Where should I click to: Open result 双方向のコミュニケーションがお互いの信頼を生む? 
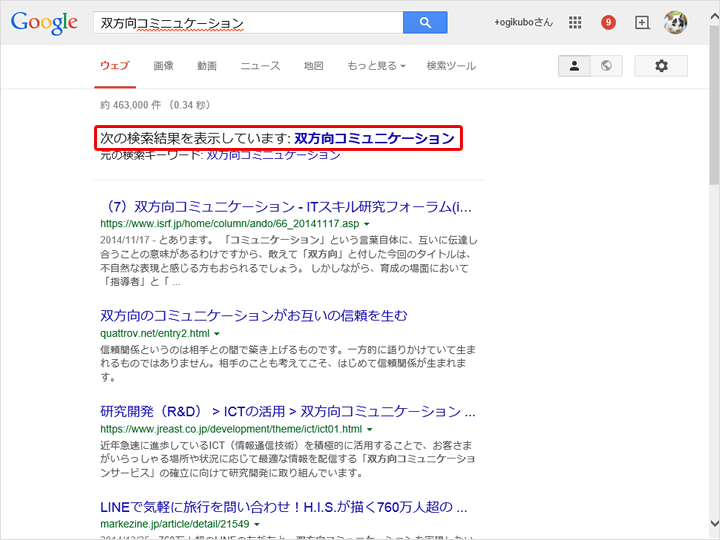(253, 315)
